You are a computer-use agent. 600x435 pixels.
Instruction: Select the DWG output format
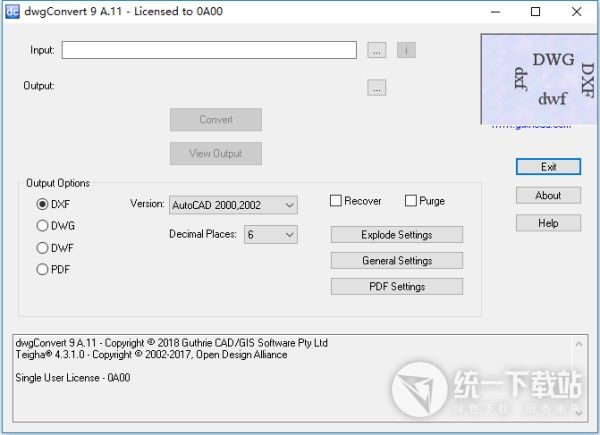(x=55, y=226)
